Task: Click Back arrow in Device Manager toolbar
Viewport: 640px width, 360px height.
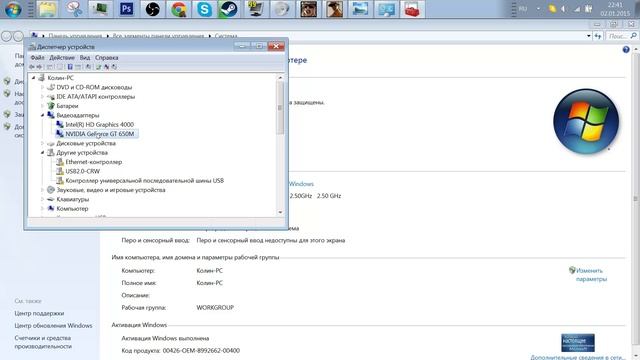Action: pos(32,67)
